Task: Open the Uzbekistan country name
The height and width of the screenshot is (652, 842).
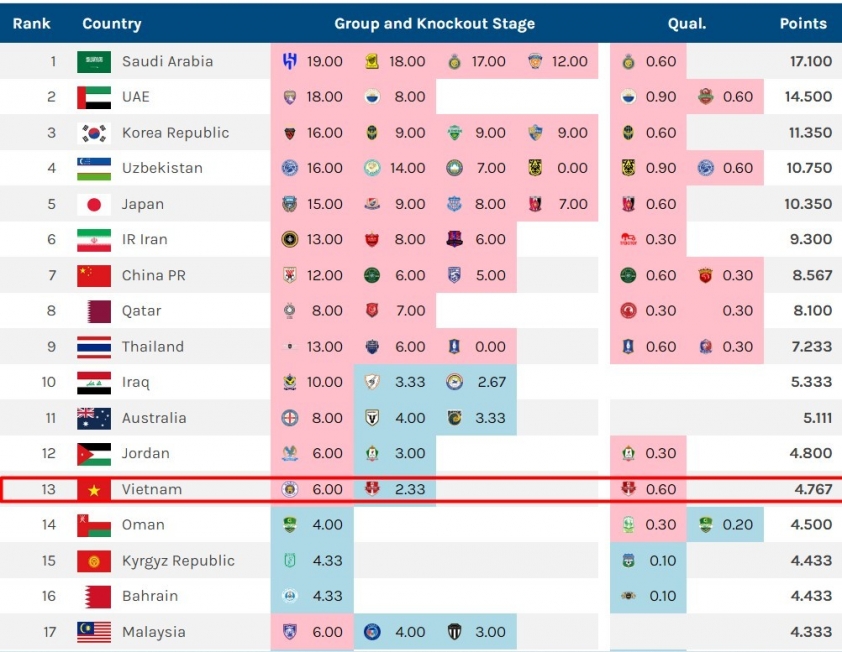Action: tap(162, 168)
